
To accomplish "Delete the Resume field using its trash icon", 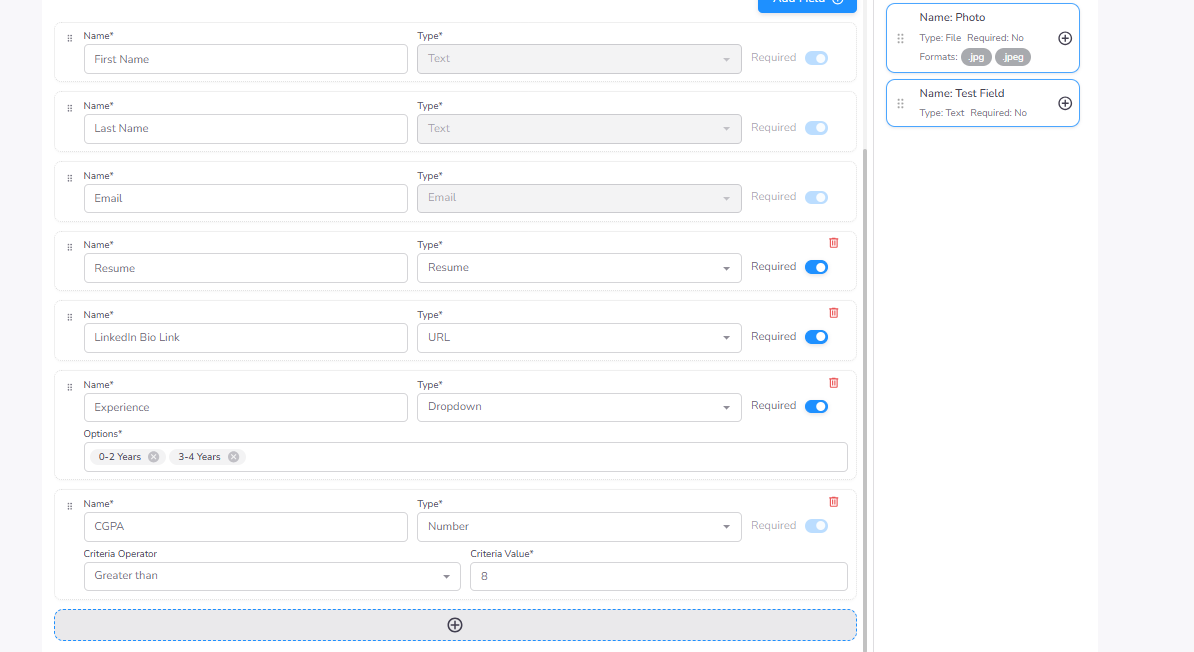I will [x=834, y=242].
